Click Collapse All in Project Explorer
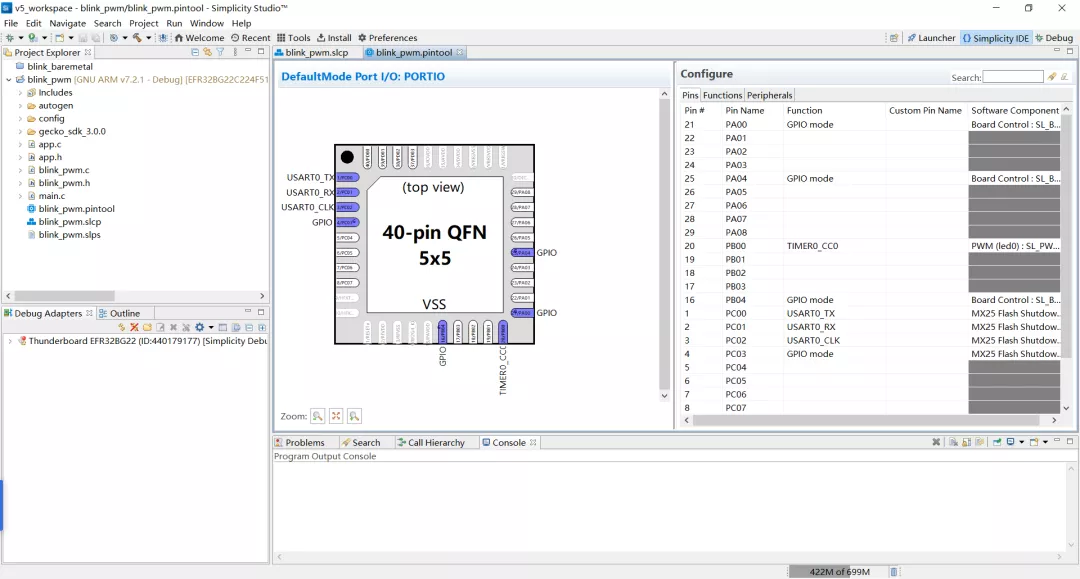1080x579 pixels. (x=195, y=52)
